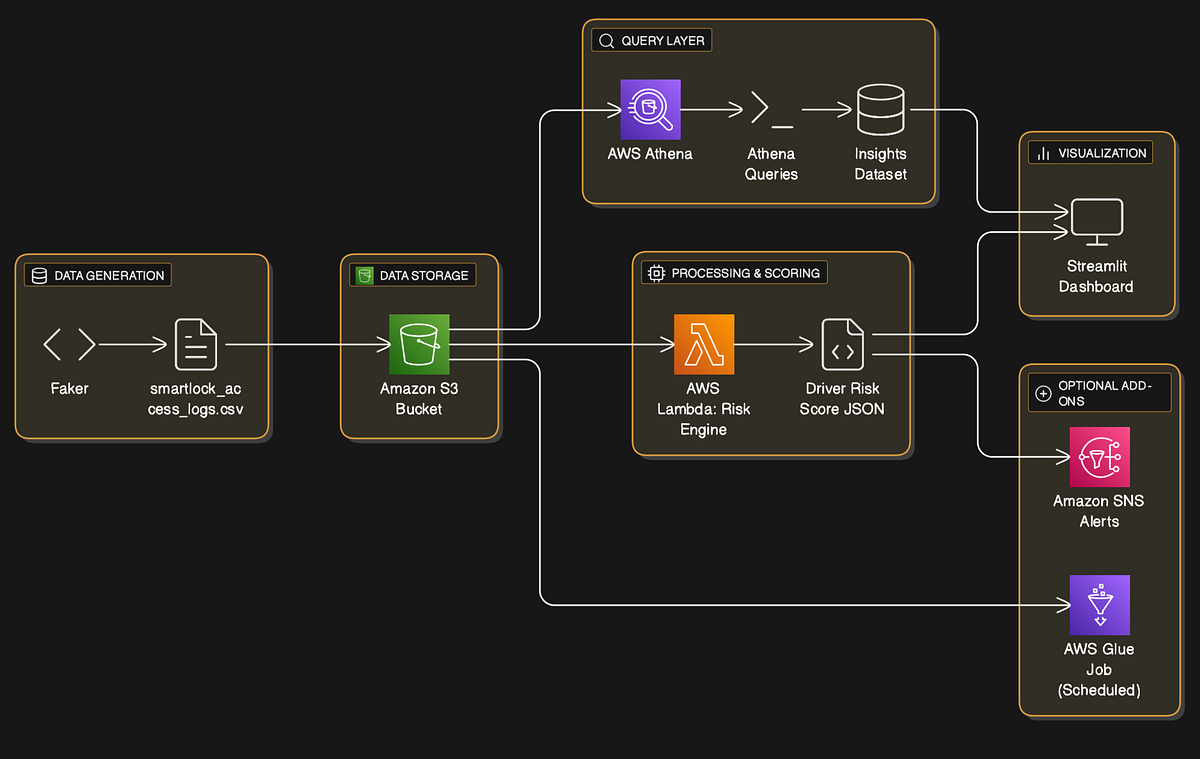Click the AWS Athena text label
This screenshot has width=1200, height=759.
click(x=650, y=154)
